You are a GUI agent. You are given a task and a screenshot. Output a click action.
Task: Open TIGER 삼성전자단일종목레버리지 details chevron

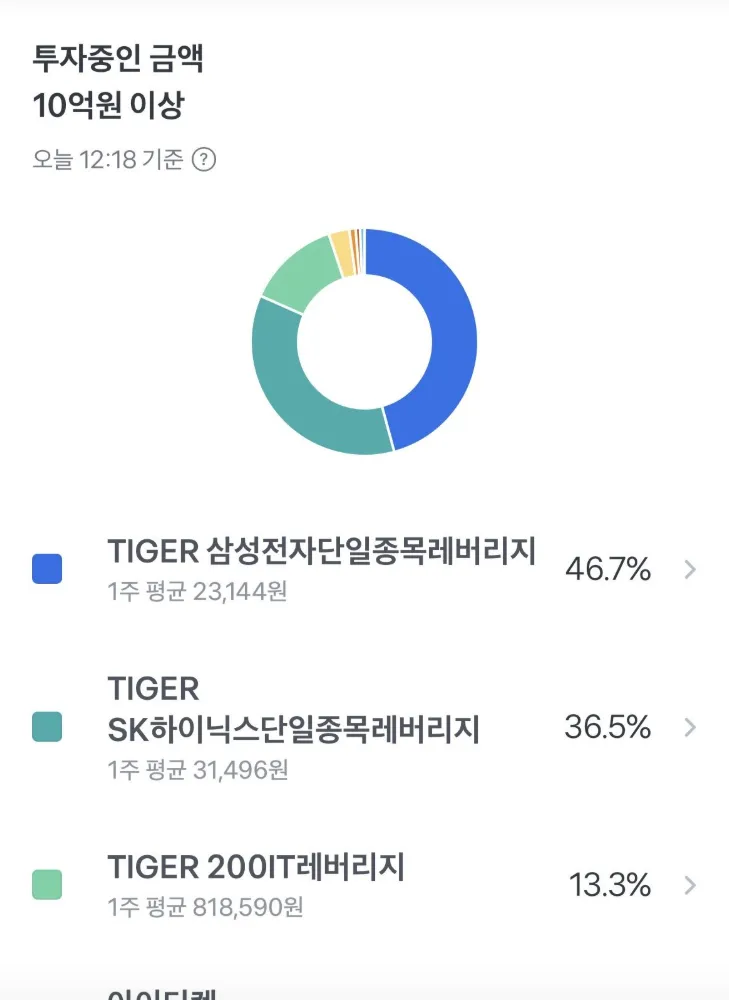click(x=690, y=569)
